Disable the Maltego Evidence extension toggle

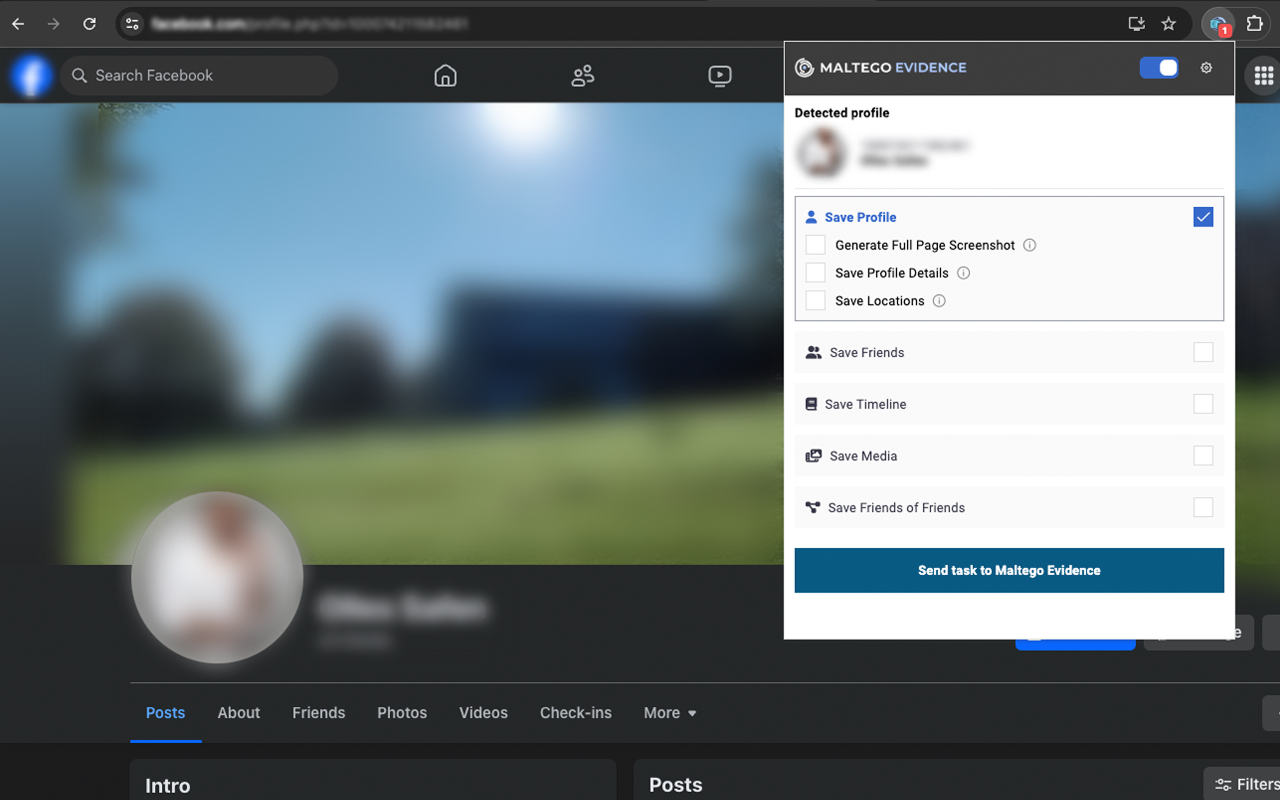[x=1159, y=67]
